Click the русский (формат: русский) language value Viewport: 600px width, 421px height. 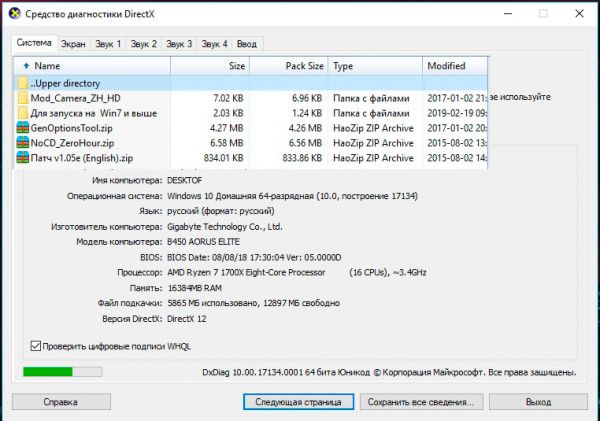pos(221,211)
